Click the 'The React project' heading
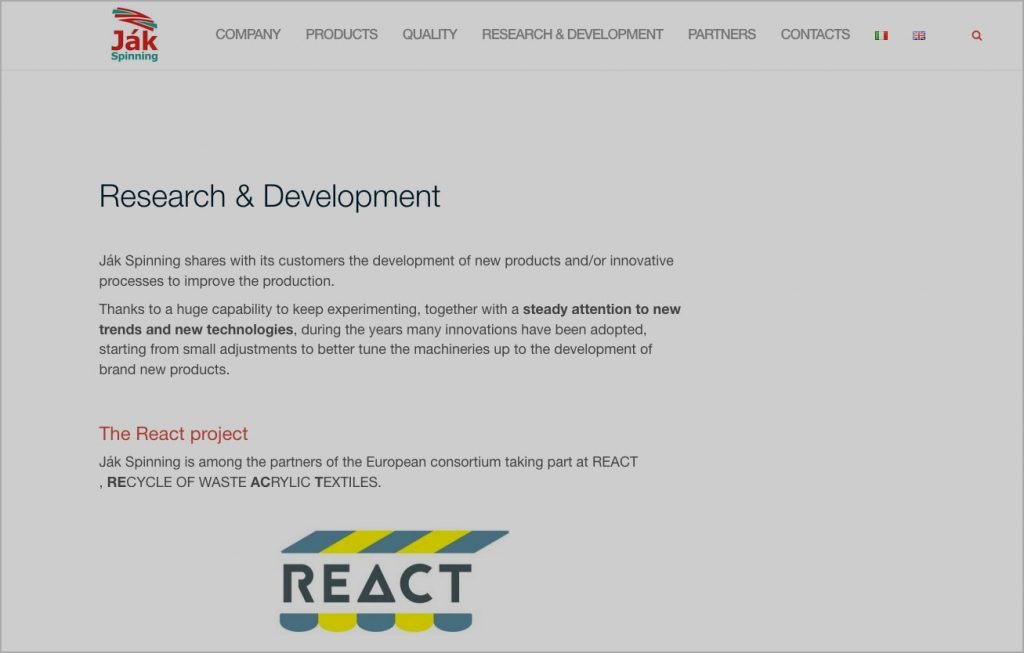Screen dimensions: 1024x653 coord(173,434)
